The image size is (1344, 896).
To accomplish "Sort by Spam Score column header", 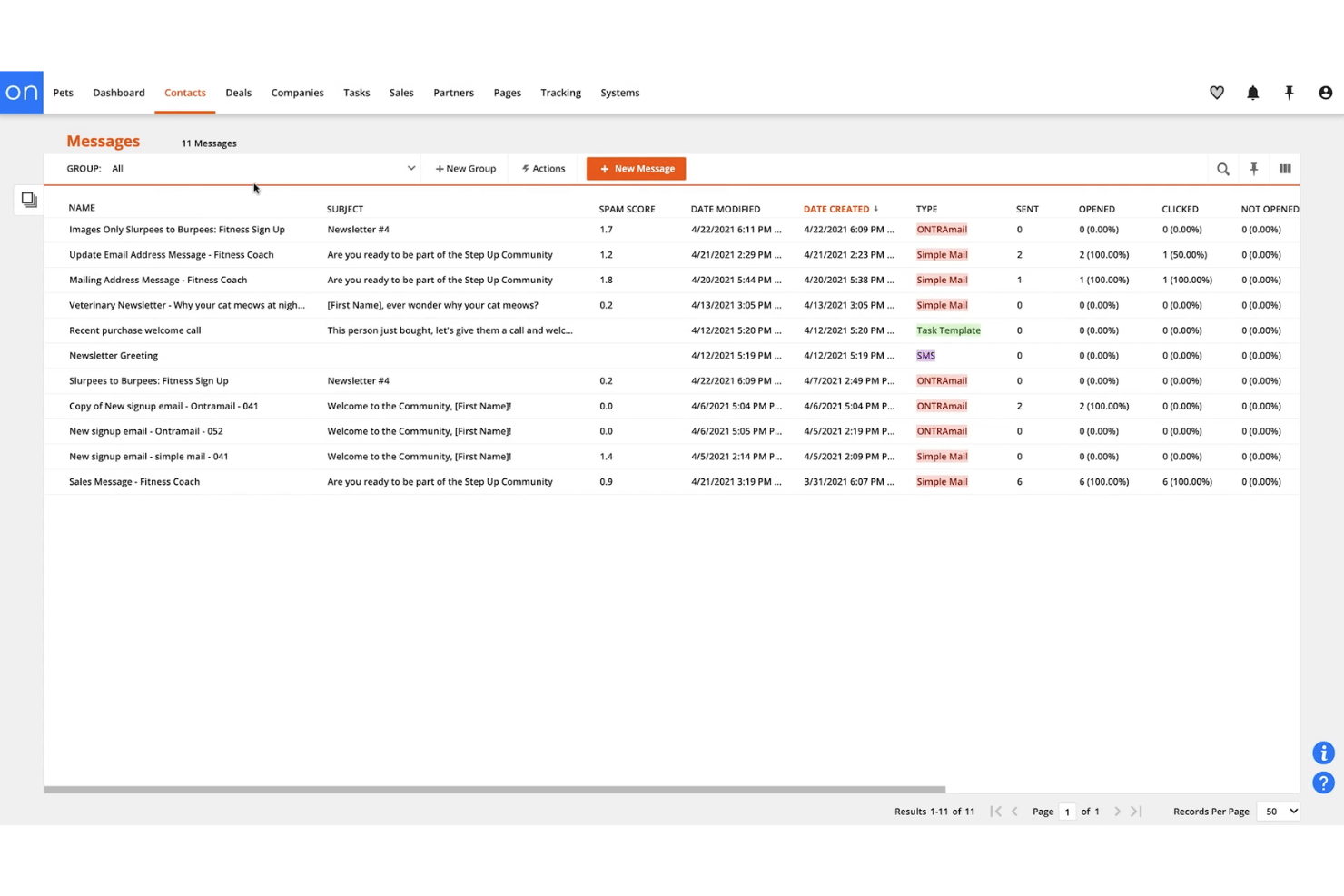I will pyautogui.click(x=627, y=209).
